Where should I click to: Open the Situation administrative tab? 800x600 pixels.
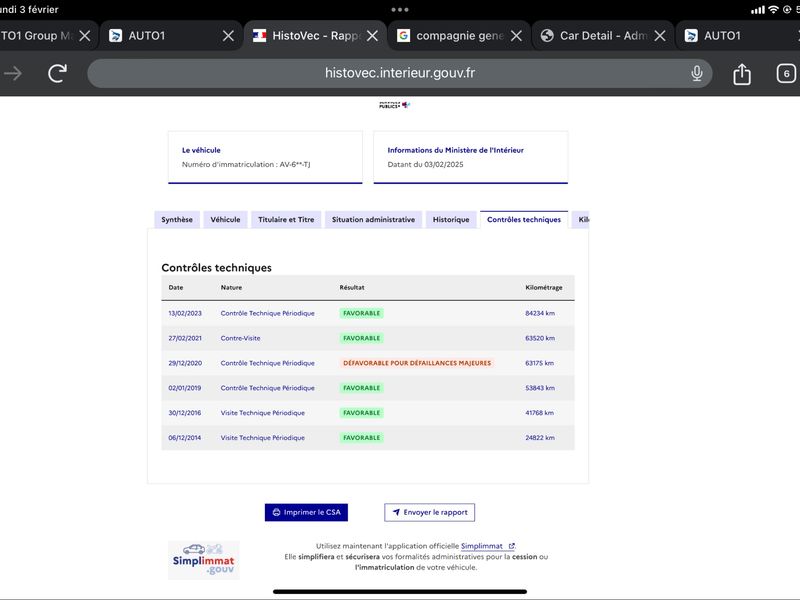[373, 219]
